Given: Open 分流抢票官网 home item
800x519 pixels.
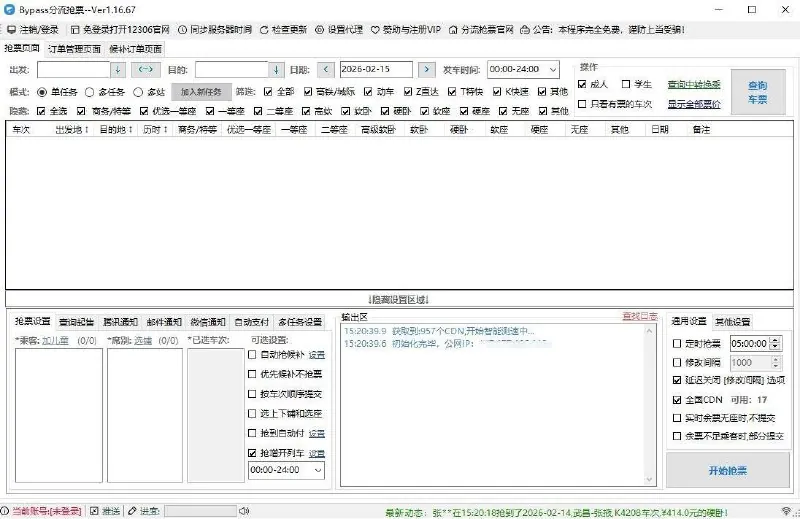Looking at the screenshot, I should click(x=481, y=30).
